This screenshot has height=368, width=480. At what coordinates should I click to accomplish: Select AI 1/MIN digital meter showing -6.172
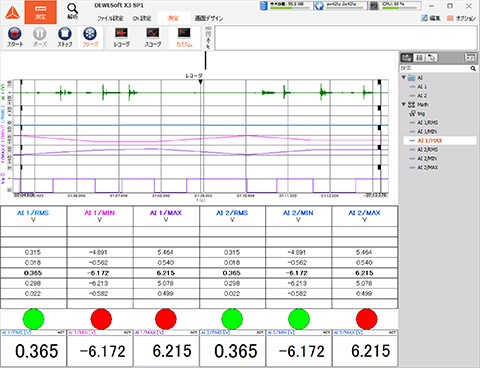pos(100,348)
